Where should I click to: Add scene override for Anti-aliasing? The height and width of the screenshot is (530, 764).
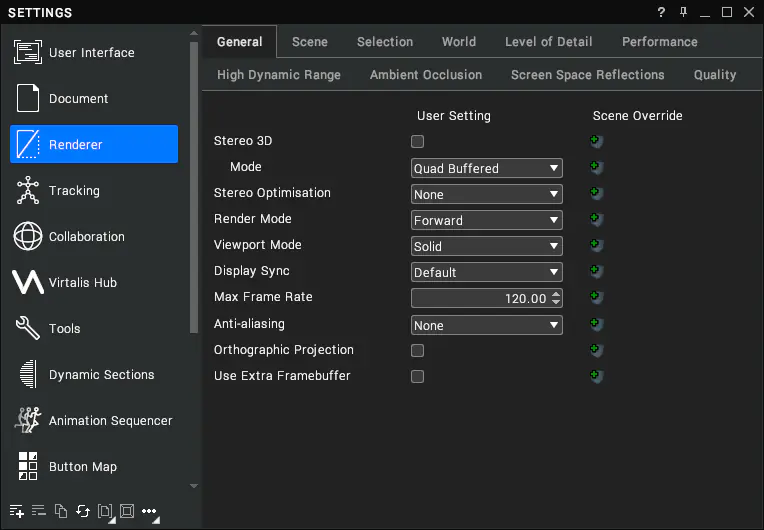596,324
